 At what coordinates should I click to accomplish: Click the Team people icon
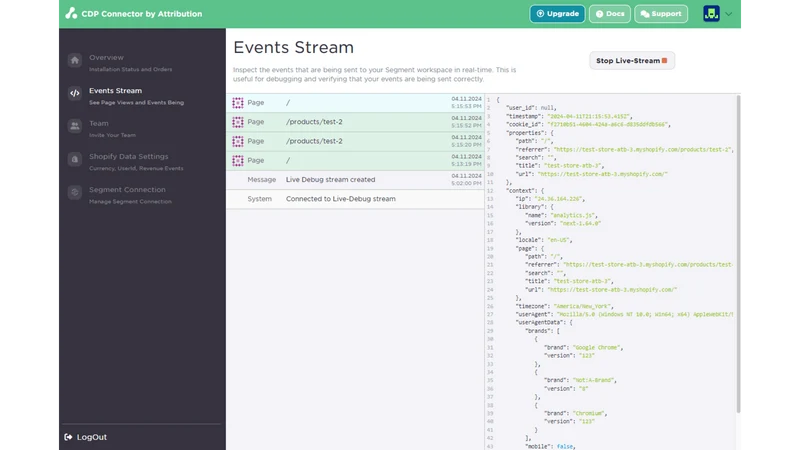pyautogui.click(x=74, y=126)
